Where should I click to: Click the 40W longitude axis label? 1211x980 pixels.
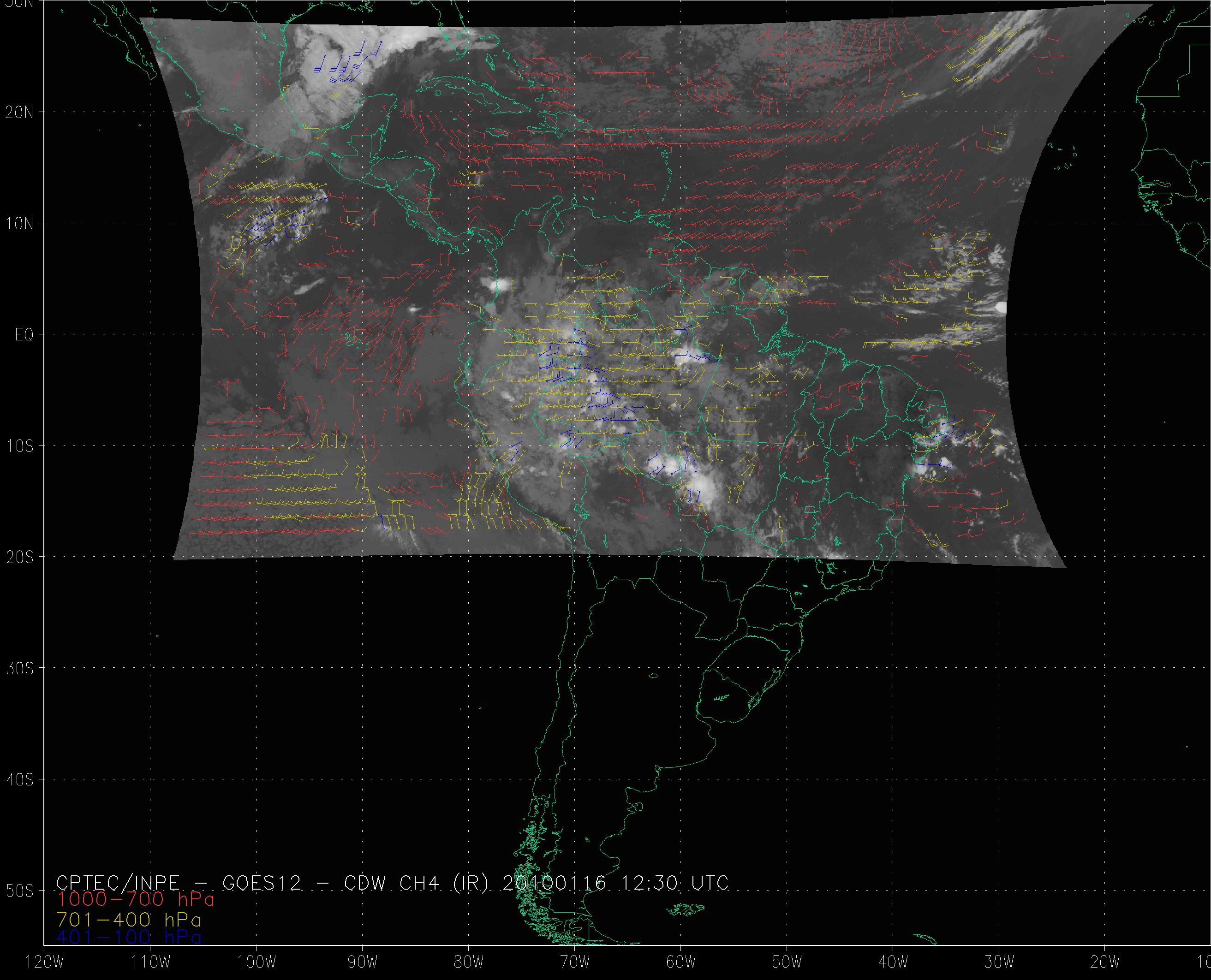[x=893, y=962]
